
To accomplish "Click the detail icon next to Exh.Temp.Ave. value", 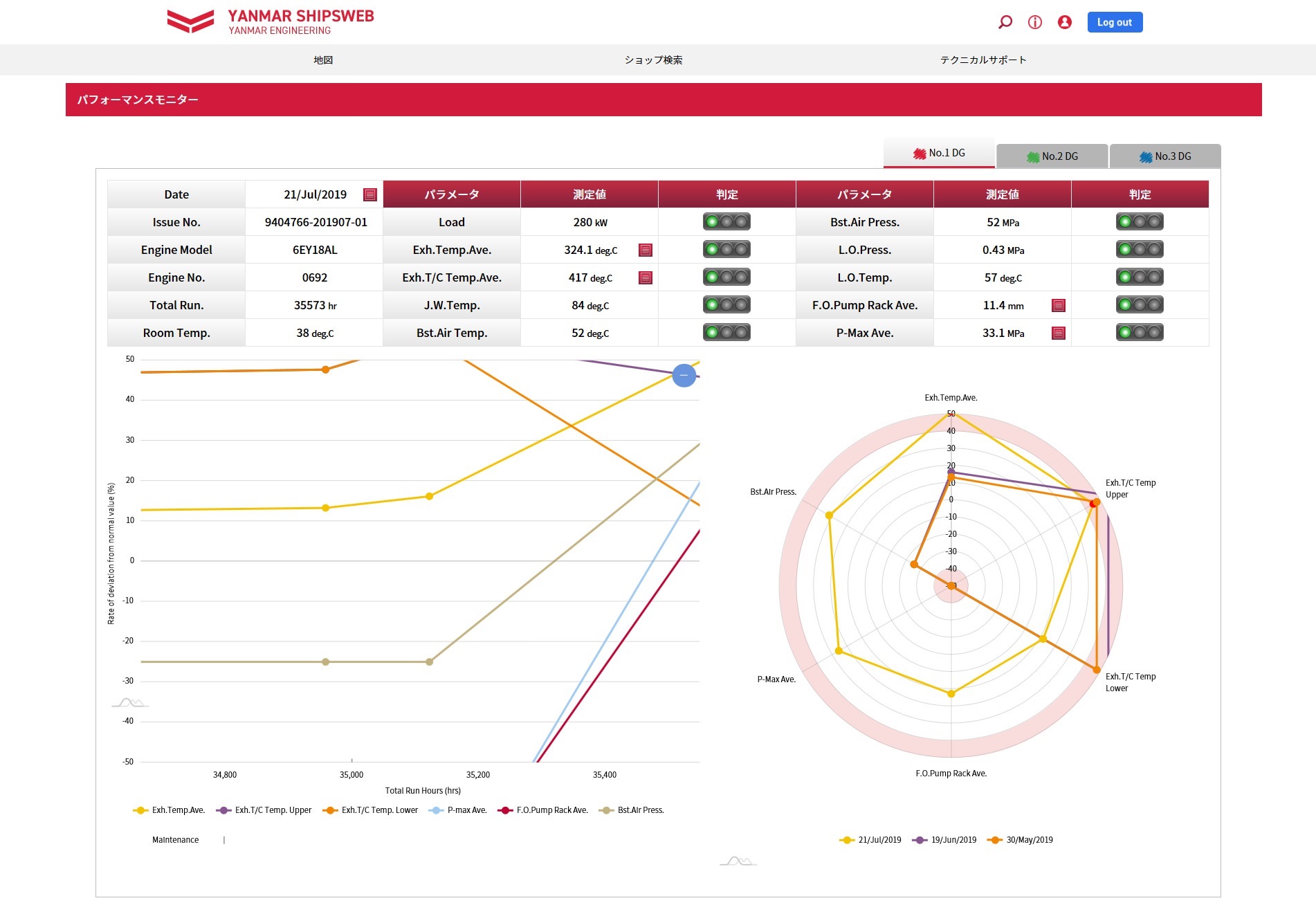I will 646,250.
